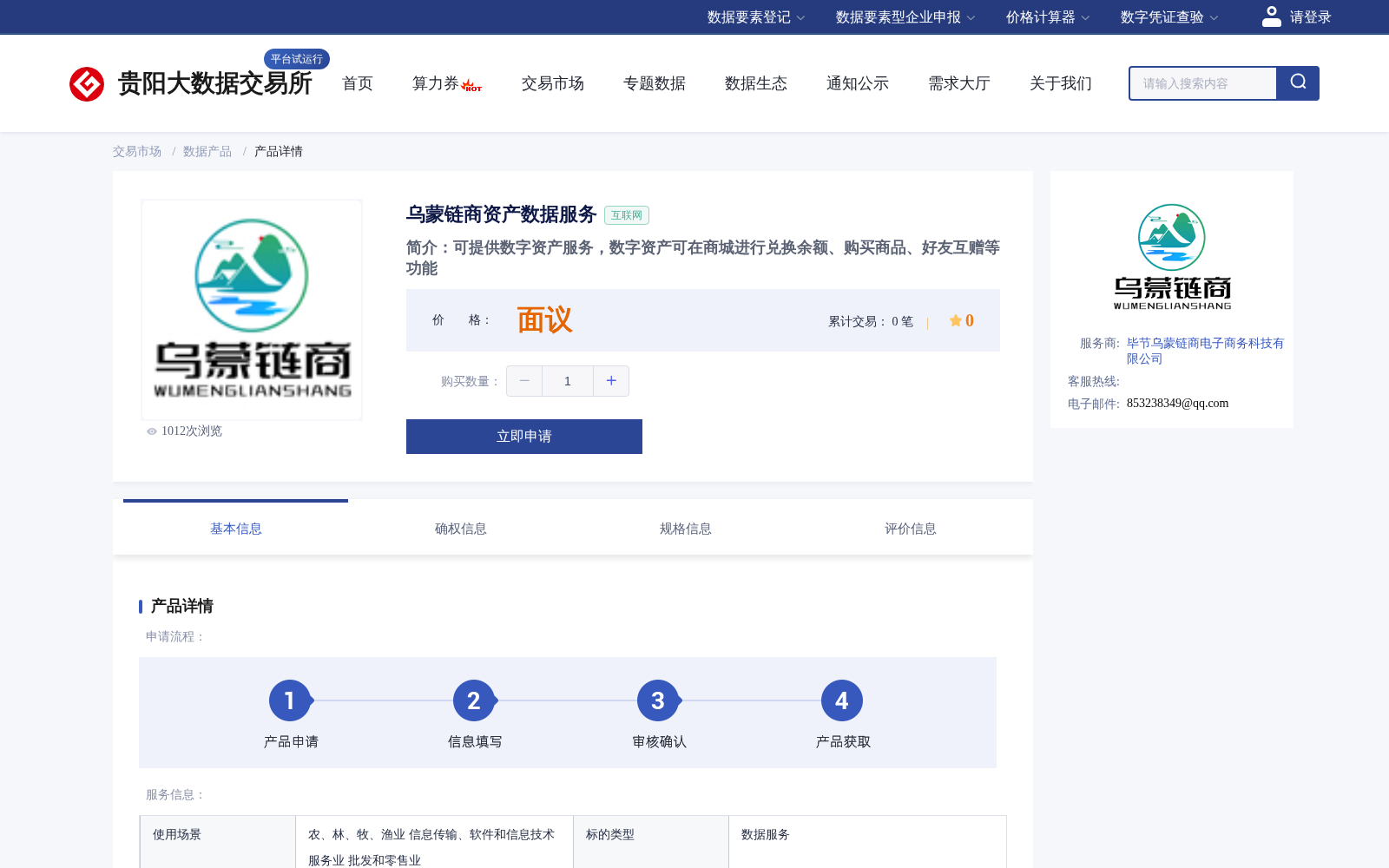Open the 专题数据 menu item

pyautogui.click(x=655, y=83)
